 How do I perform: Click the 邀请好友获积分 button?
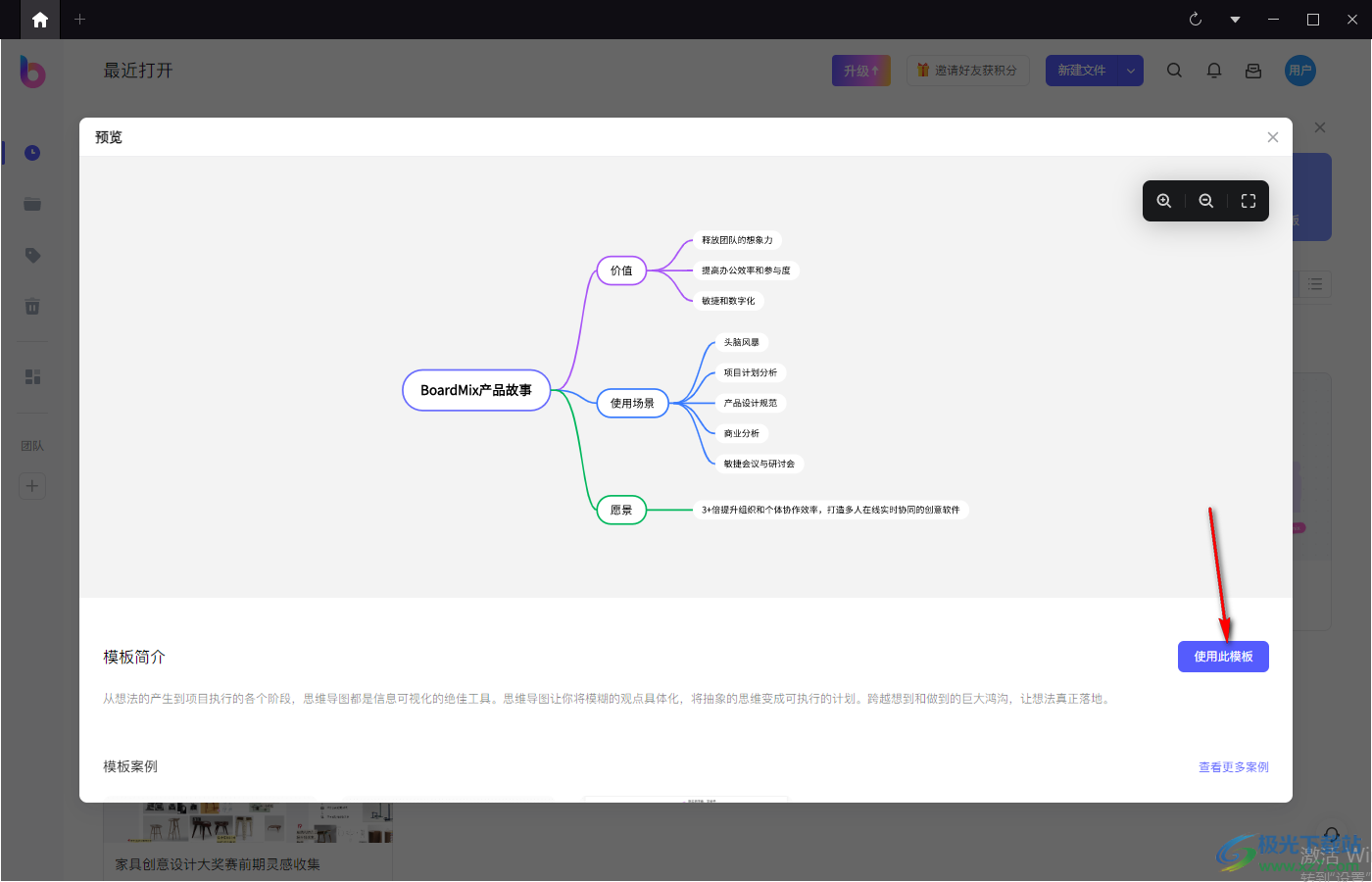(x=967, y=71)
